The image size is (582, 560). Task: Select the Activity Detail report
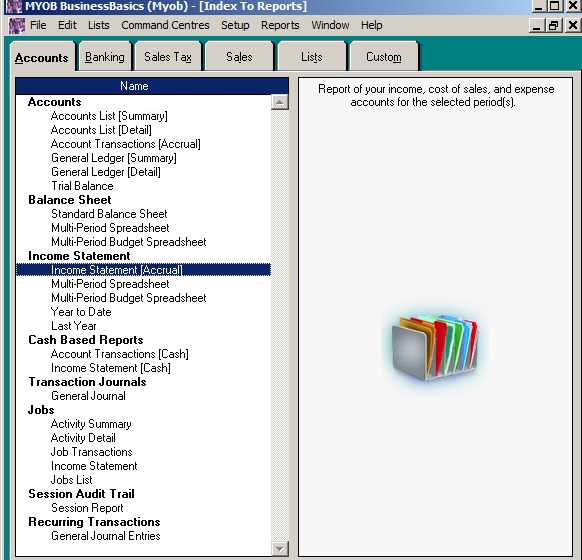pyautogui.click(x=83, y=438)
